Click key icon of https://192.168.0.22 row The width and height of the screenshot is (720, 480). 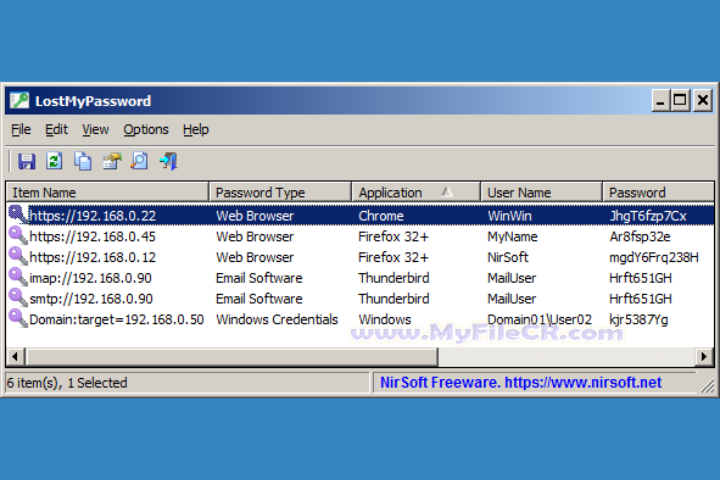(x=18, y=215)
